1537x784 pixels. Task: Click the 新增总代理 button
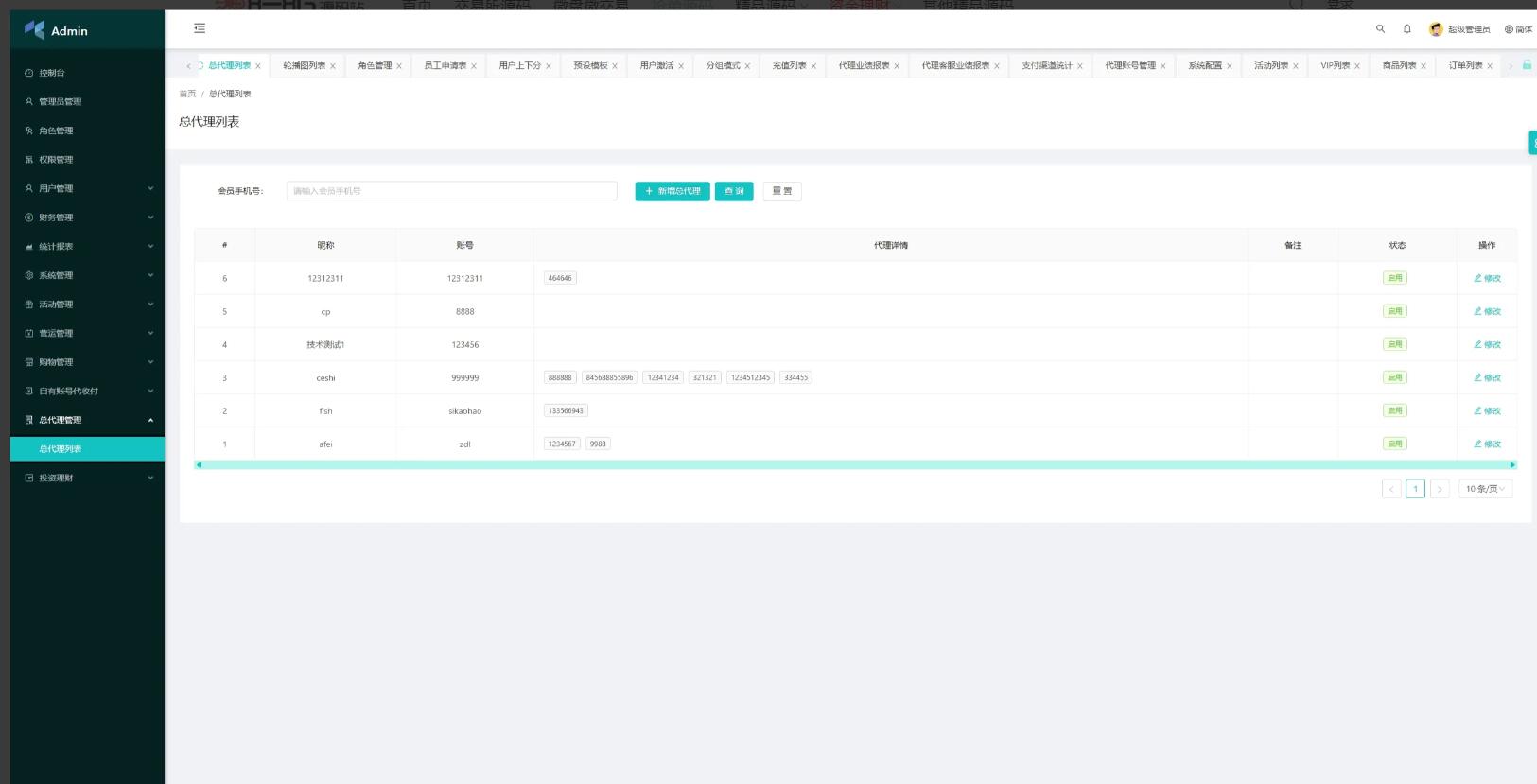pos(672,191)
